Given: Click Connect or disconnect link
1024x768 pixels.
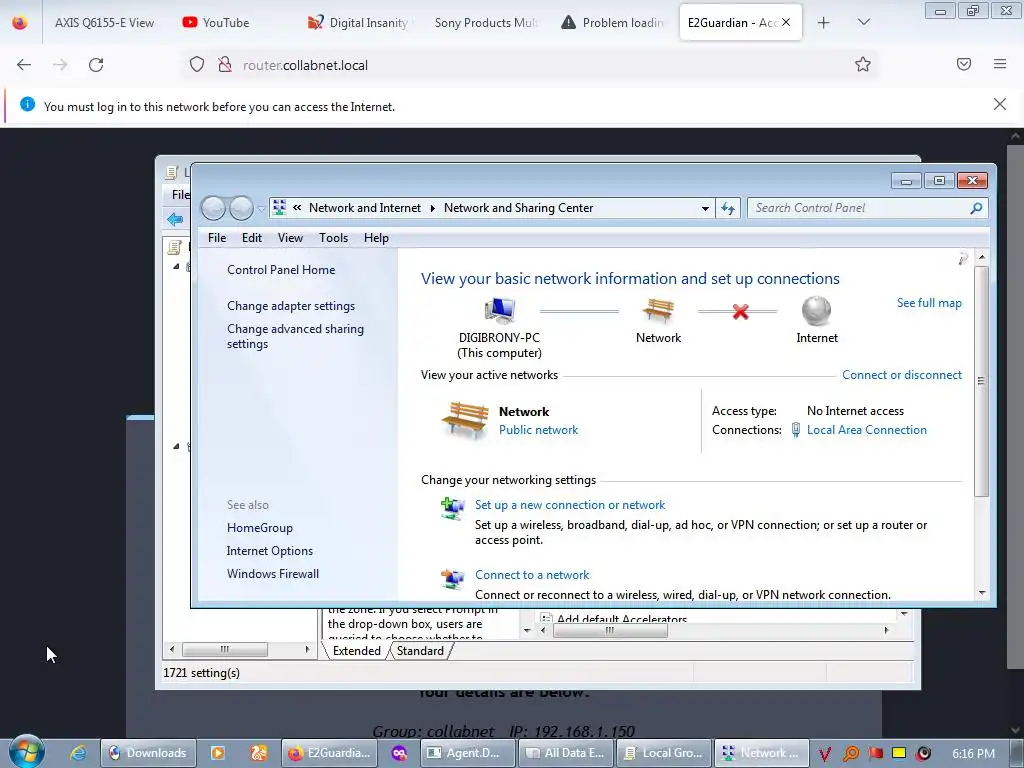Looking at the screenshot, I should point(901,375).
